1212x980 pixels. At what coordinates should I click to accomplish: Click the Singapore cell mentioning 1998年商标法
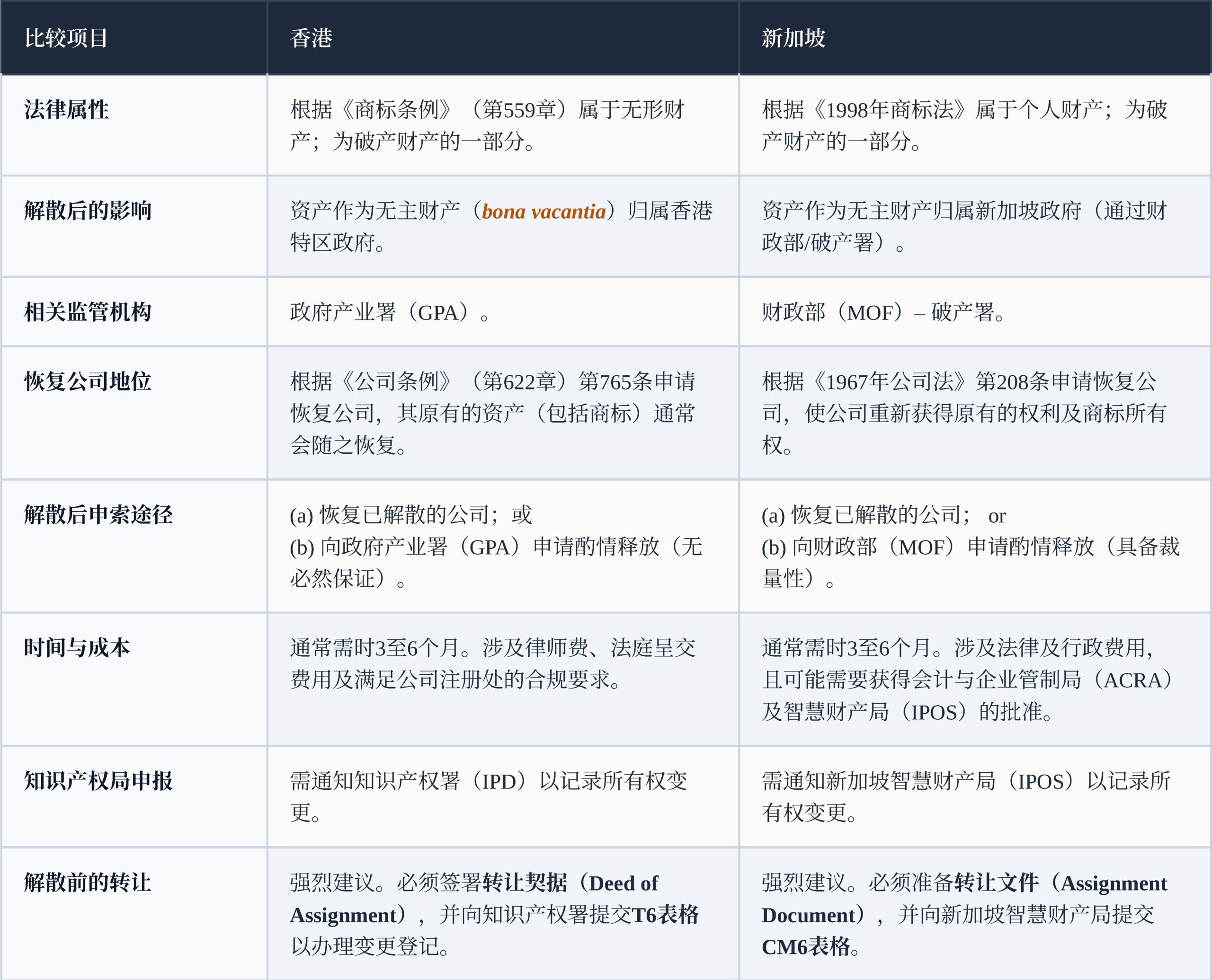[975, 125]
